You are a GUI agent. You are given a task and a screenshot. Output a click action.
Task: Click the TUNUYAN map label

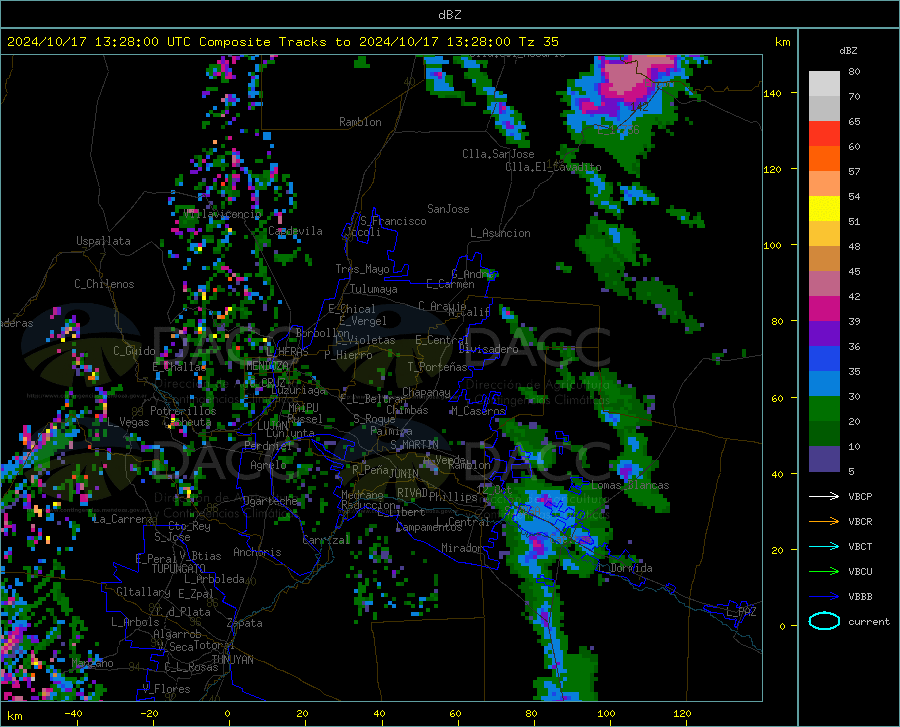232,660
